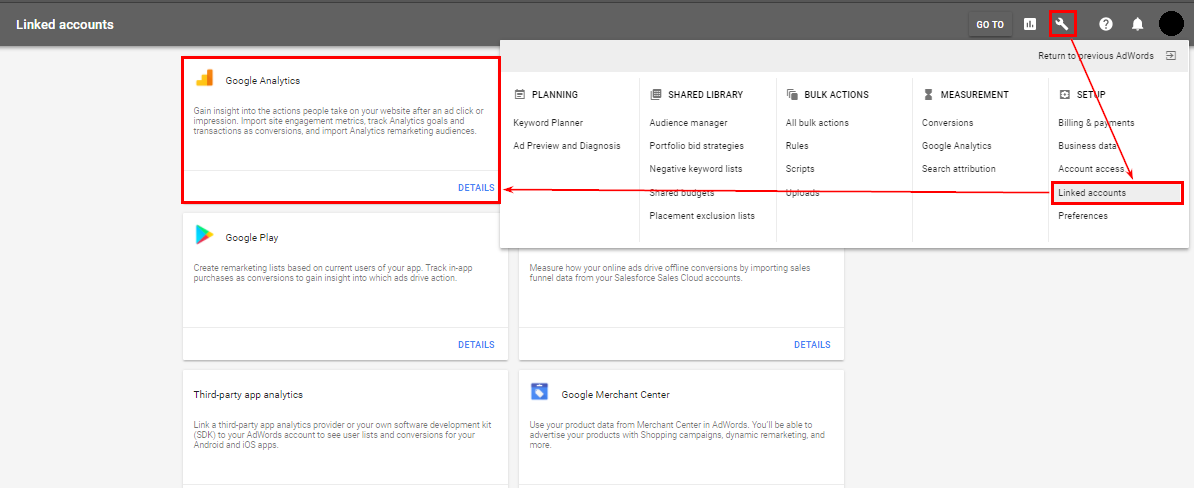
Task: Click the Bulk Actions section icon
Action: pyautogui.click(x=792, y=95)
